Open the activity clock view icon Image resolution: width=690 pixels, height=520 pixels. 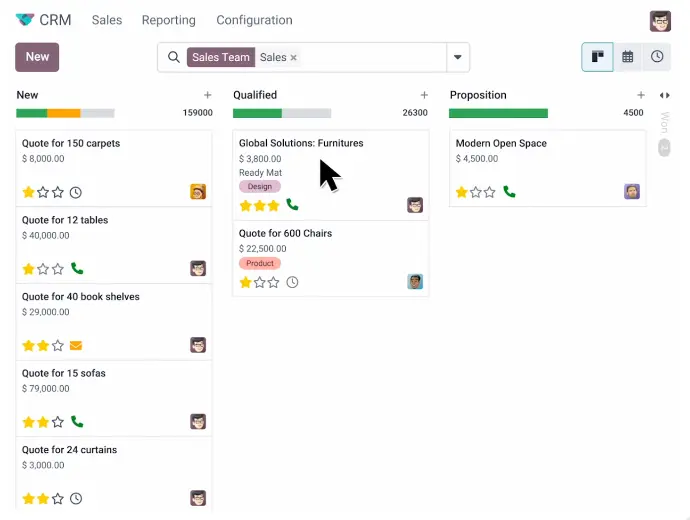657,57
